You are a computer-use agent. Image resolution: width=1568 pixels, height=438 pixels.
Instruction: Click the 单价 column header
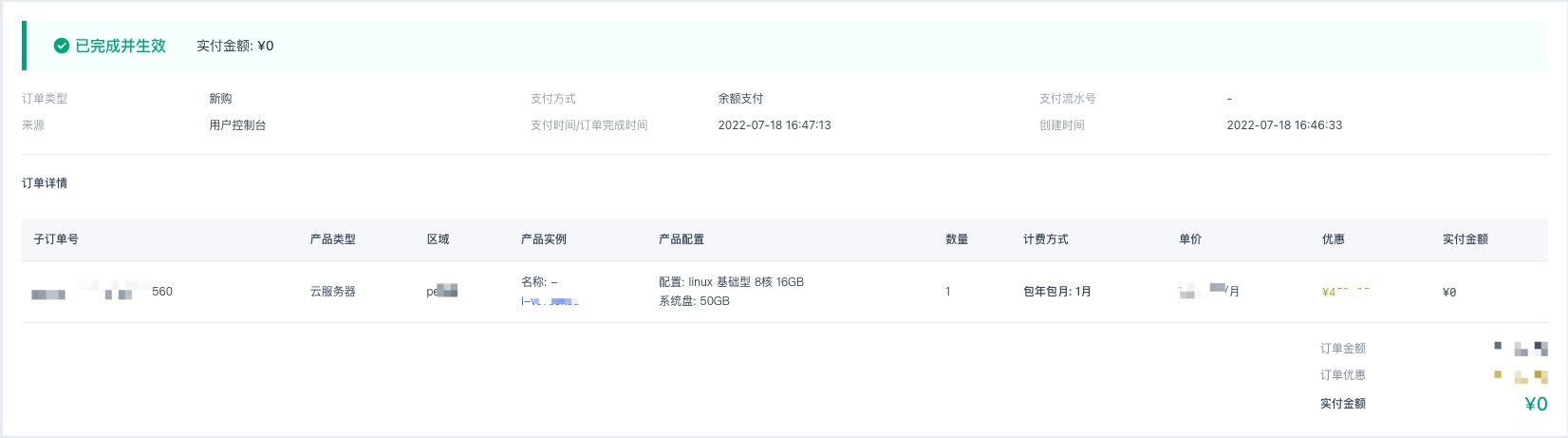(1190, 239)
